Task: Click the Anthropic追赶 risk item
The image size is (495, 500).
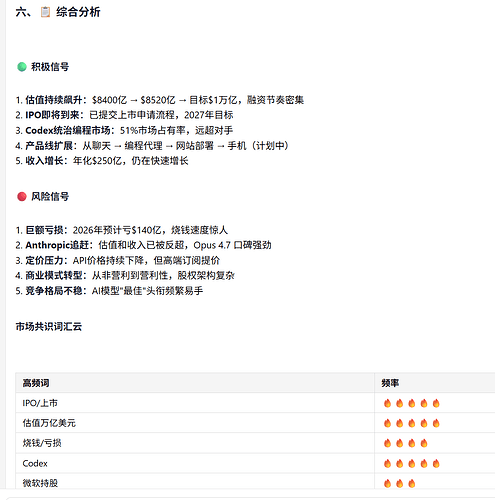Action: [143, 245]
